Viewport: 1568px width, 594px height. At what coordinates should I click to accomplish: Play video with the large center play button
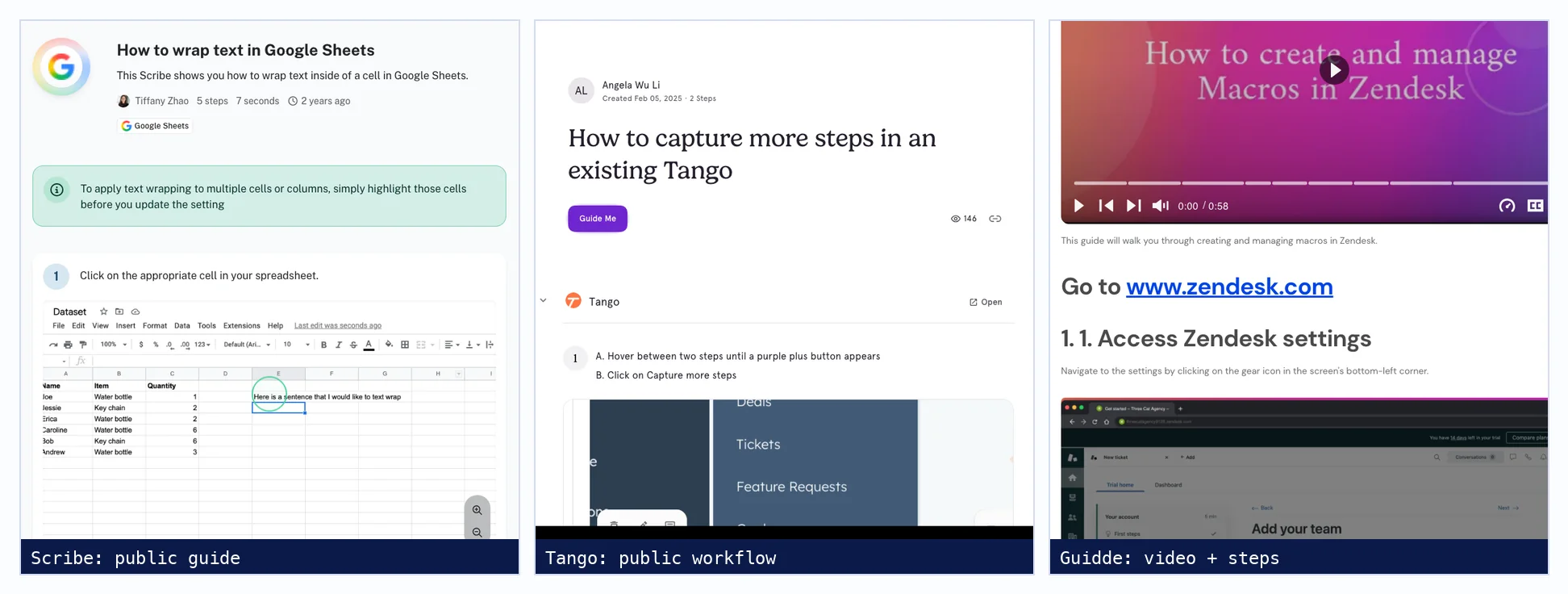tap(1334, 70)
